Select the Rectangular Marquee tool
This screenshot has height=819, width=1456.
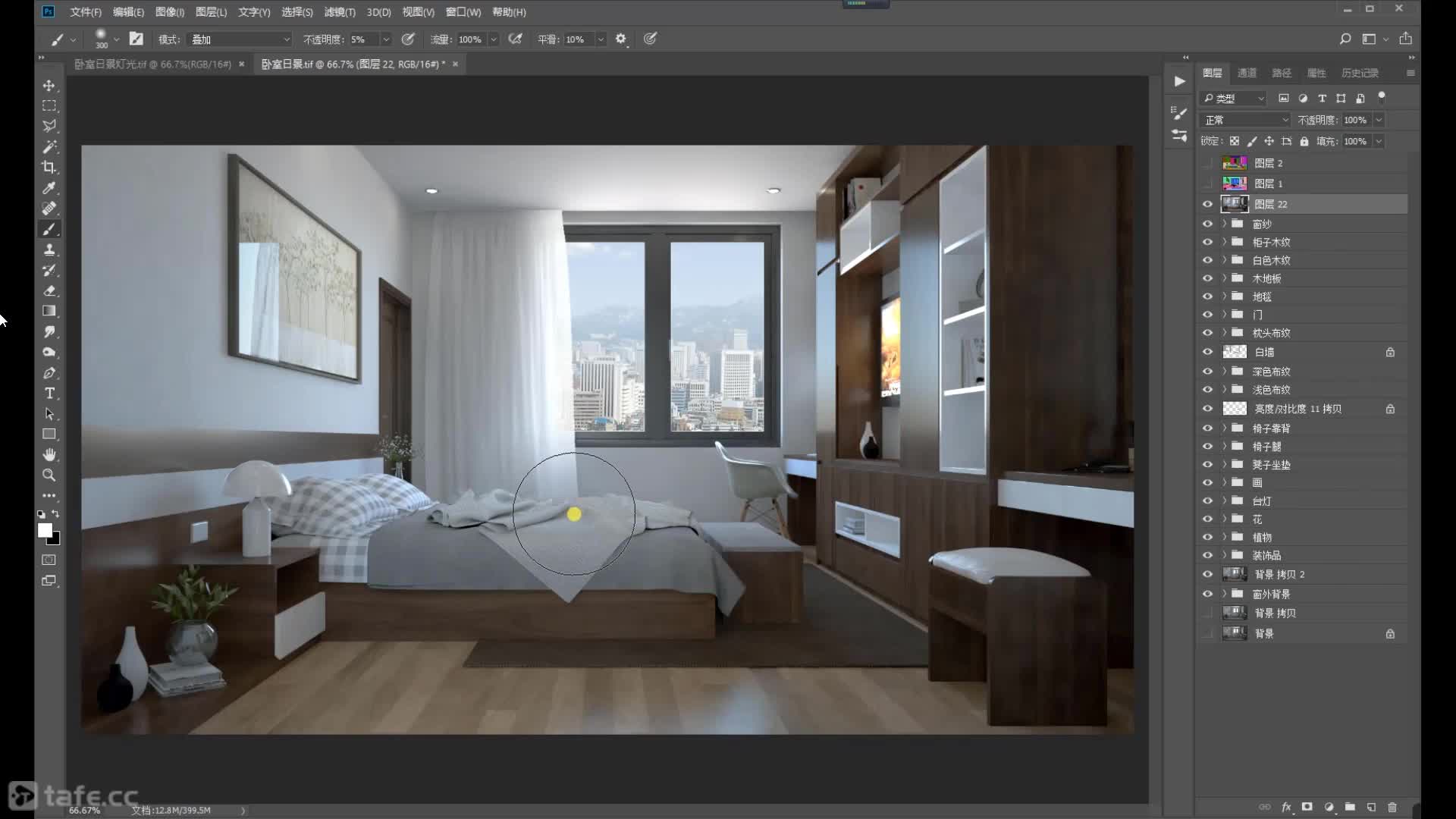tap(49, 106)
